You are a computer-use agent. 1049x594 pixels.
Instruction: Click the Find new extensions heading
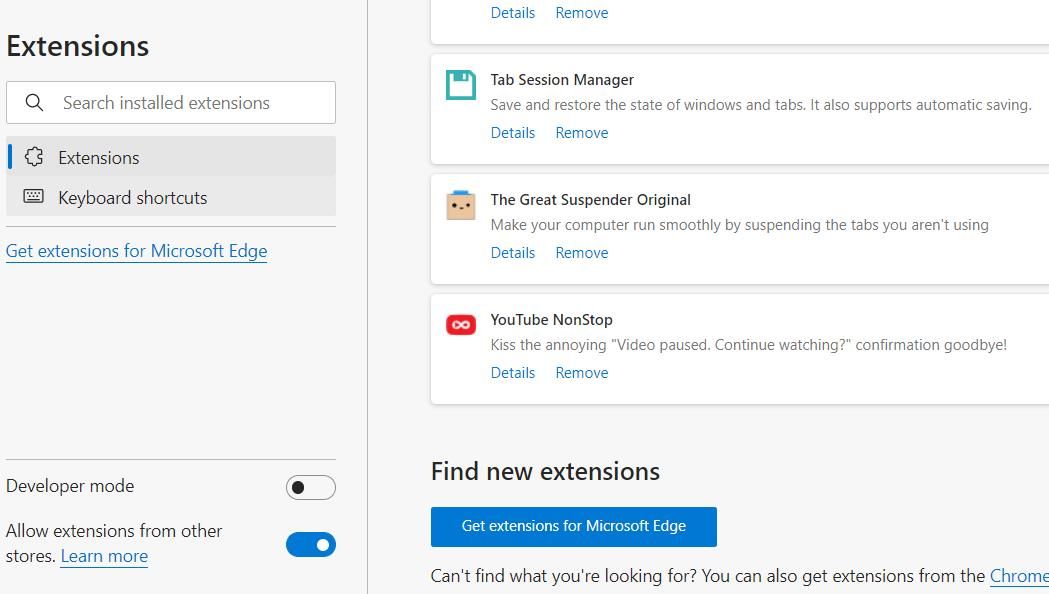545,472
